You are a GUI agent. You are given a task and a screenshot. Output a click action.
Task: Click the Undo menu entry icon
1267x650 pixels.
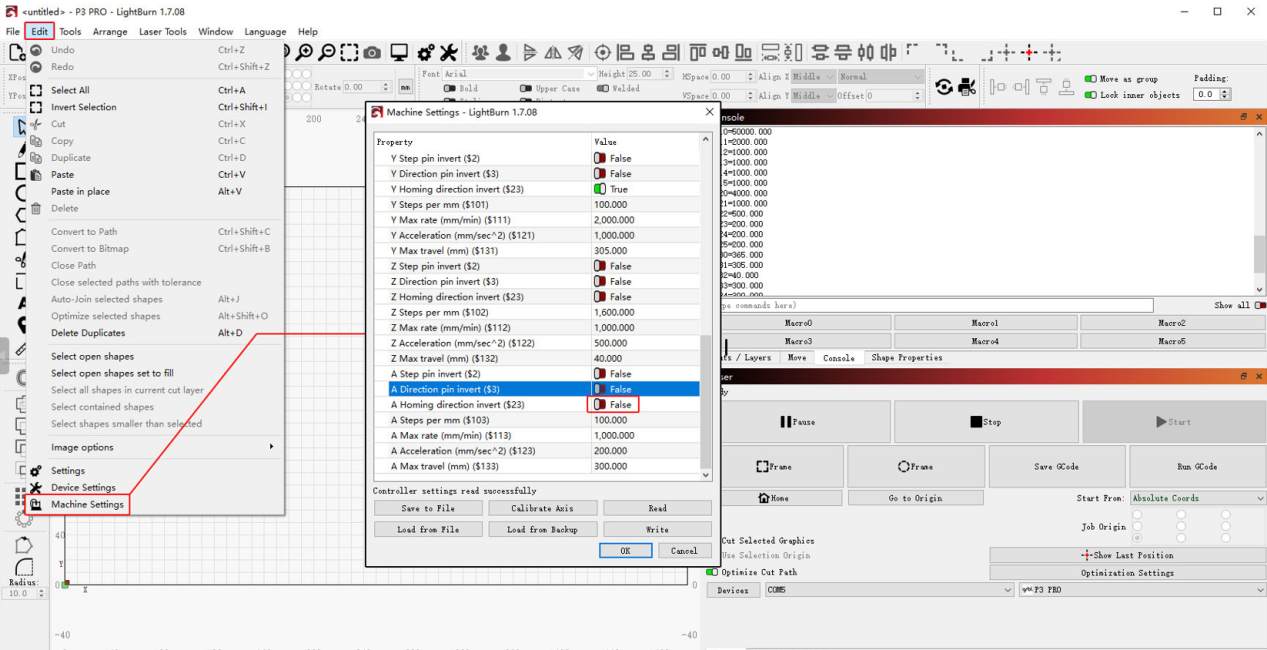point(36,50)
